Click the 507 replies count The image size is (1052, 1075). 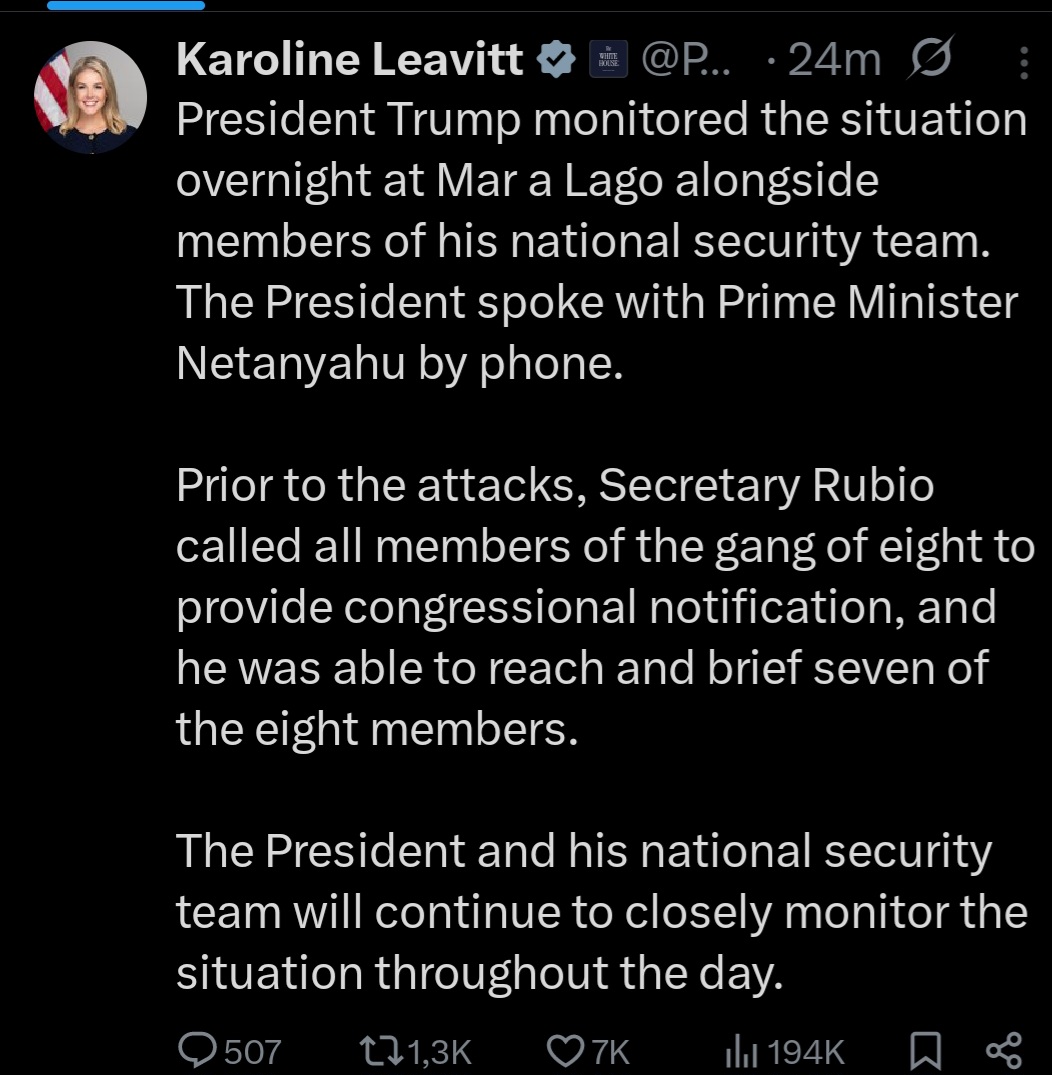252,1051
